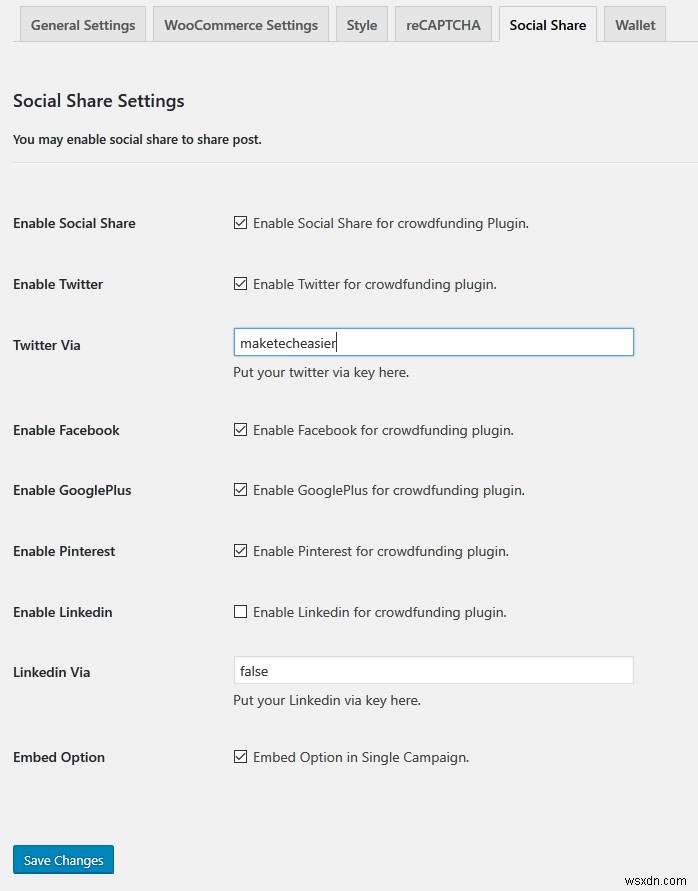Click the Save Changes button
The image size is (698, 891).
pos(63,859)
